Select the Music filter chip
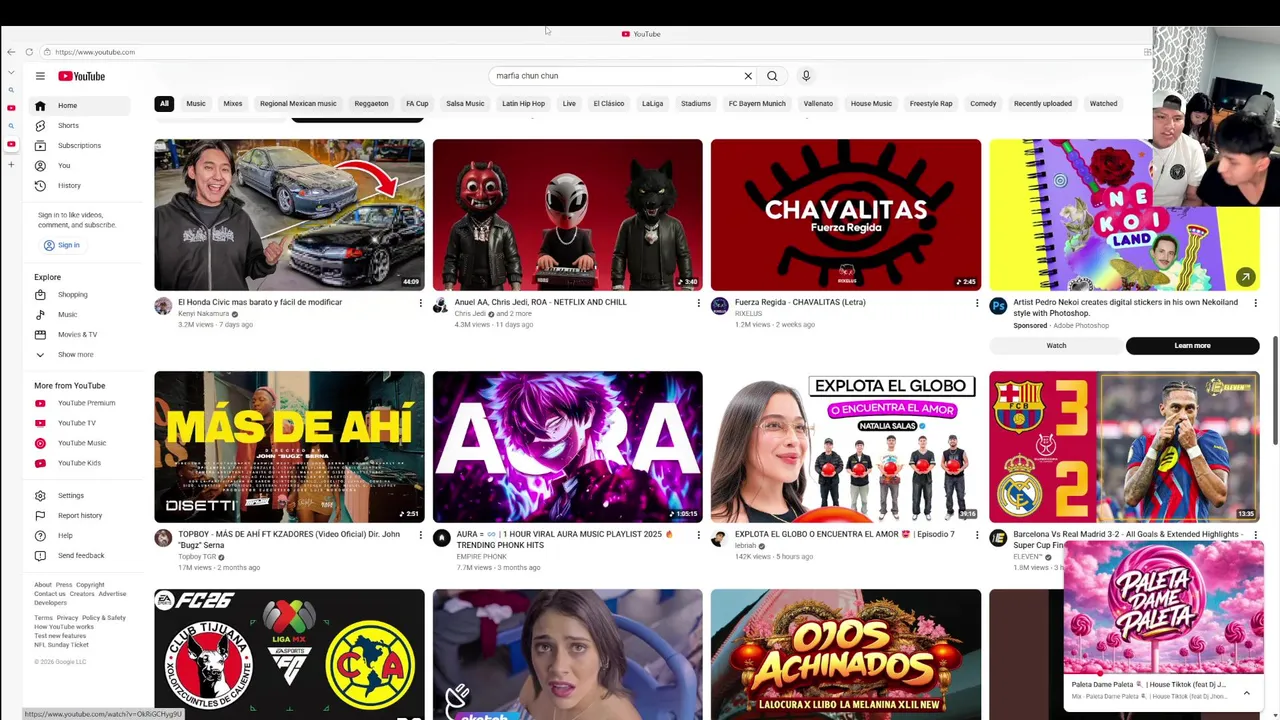 point(196,103)
